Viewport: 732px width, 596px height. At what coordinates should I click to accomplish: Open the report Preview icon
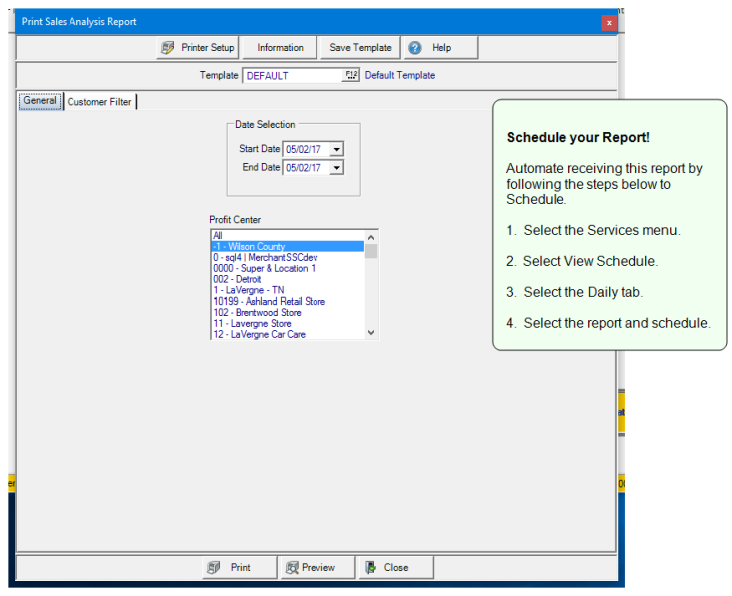292,567
